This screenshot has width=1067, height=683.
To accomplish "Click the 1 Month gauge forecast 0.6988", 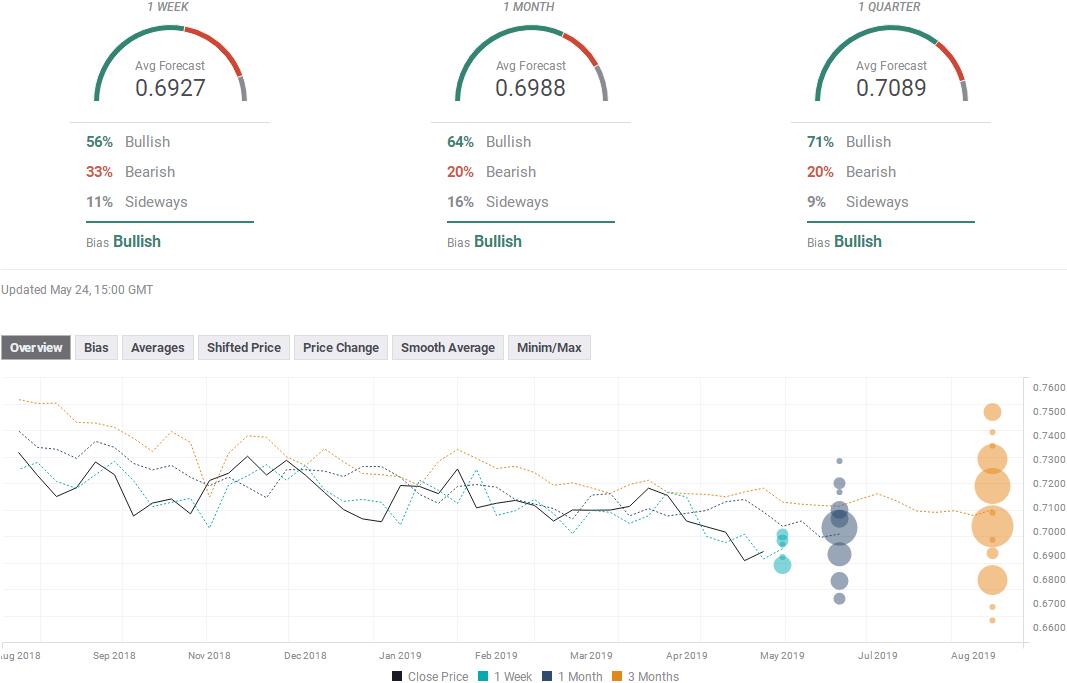I will click(x=530, y=87).
